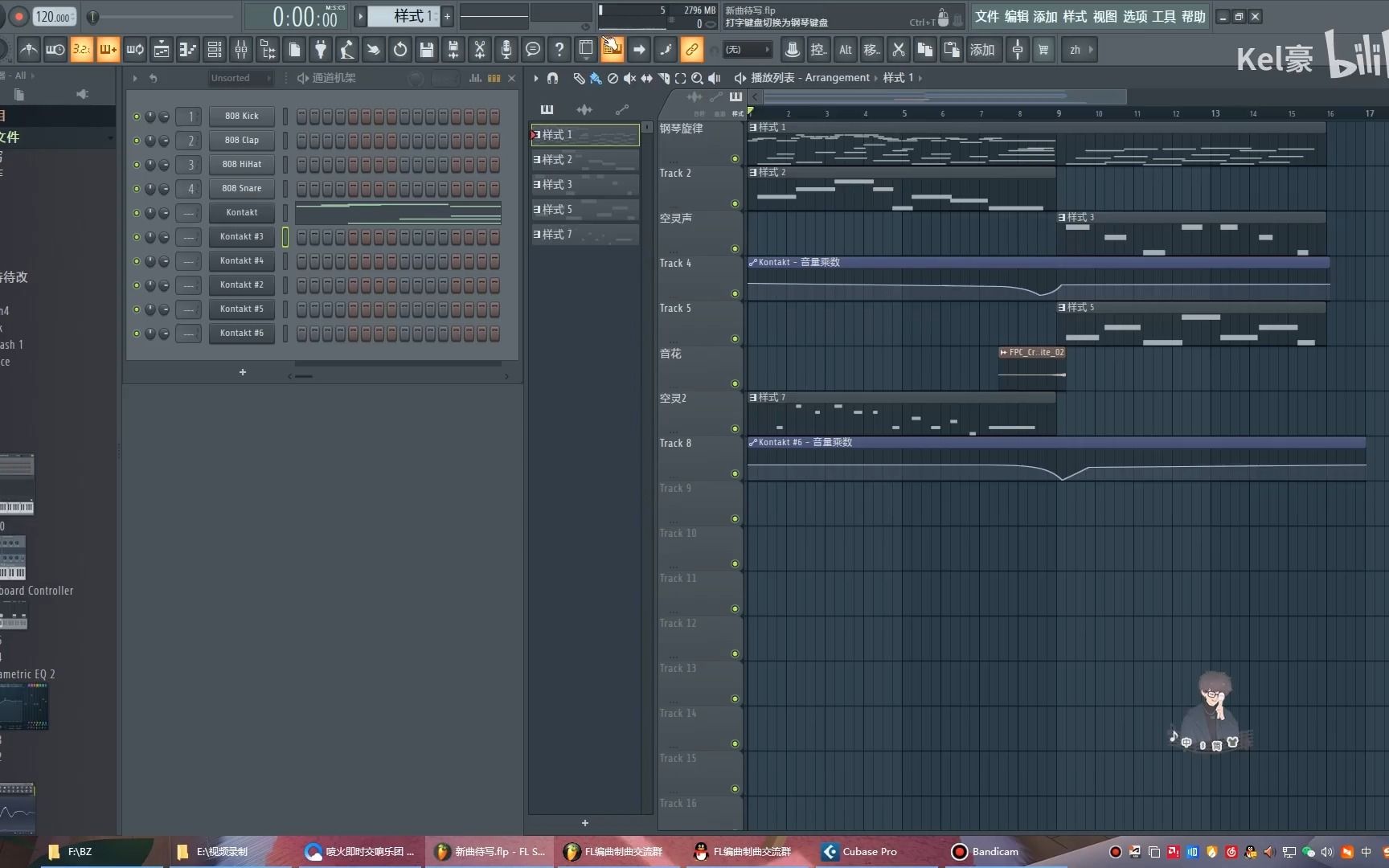This screenshot has height=868, width=1389.
Task: Open the playlist view icon
Action: (162, 50)
